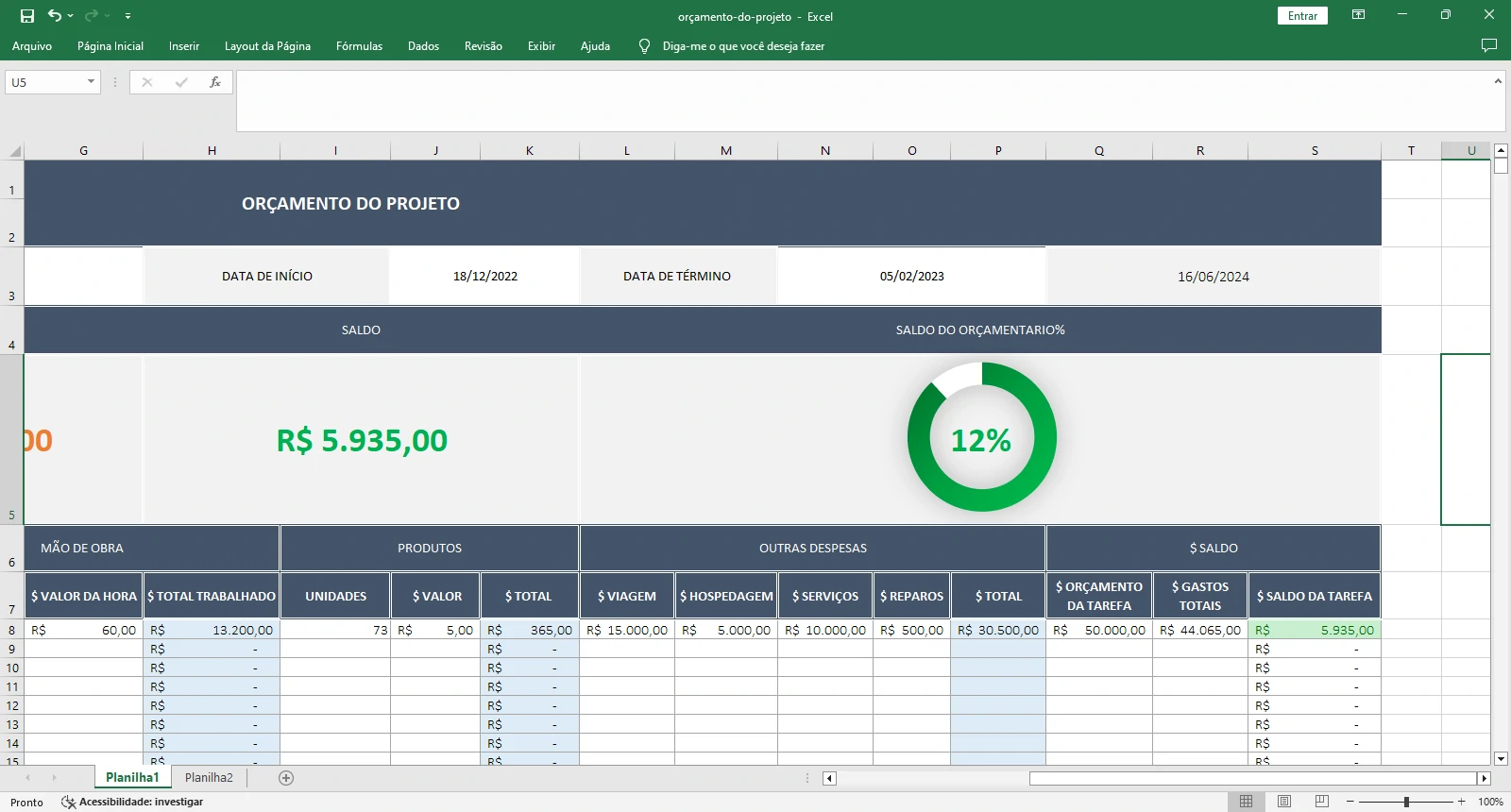Switch to the Planilha2 sheet tab
This screenshot has height=812, width=1511.
pos(209,778)
